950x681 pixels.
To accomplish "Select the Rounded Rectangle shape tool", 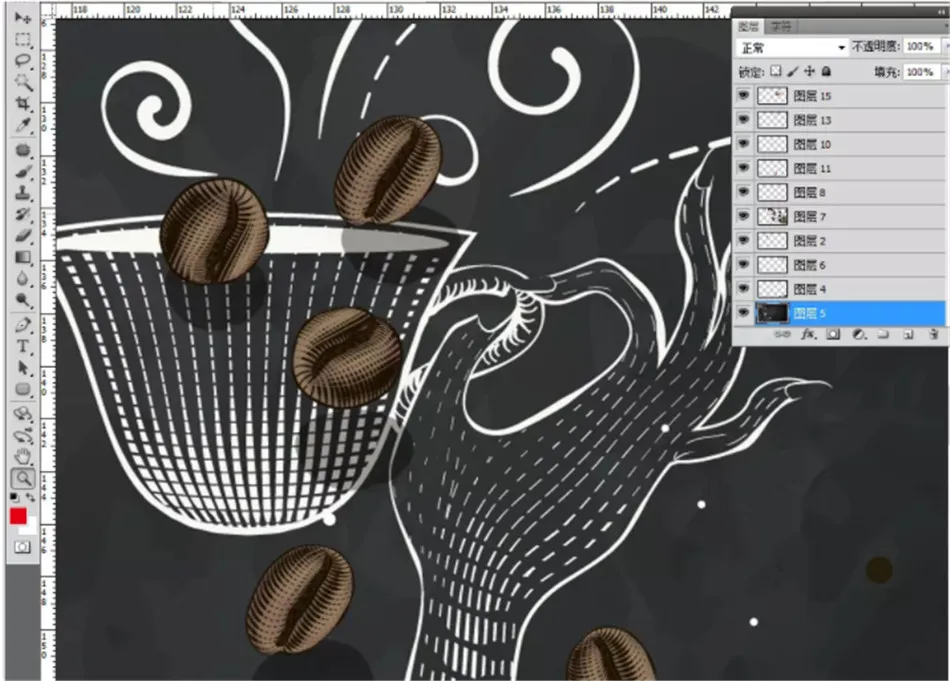I will [x=23, y=389].
